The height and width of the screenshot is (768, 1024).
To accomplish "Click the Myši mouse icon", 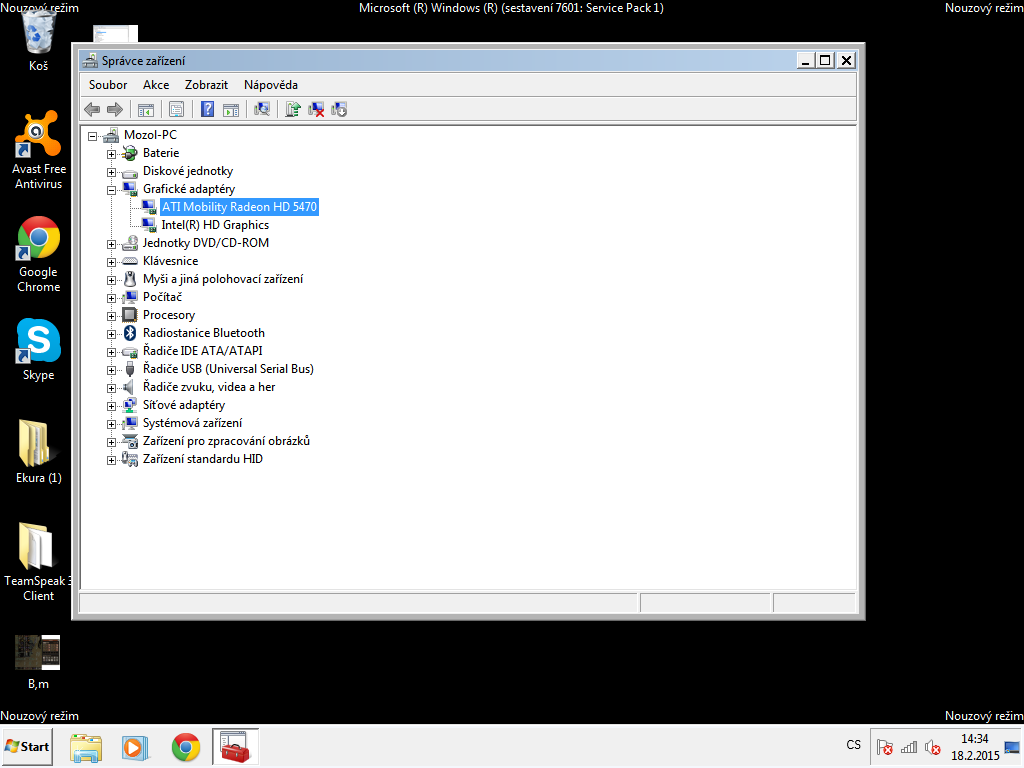I will [130, 280].
